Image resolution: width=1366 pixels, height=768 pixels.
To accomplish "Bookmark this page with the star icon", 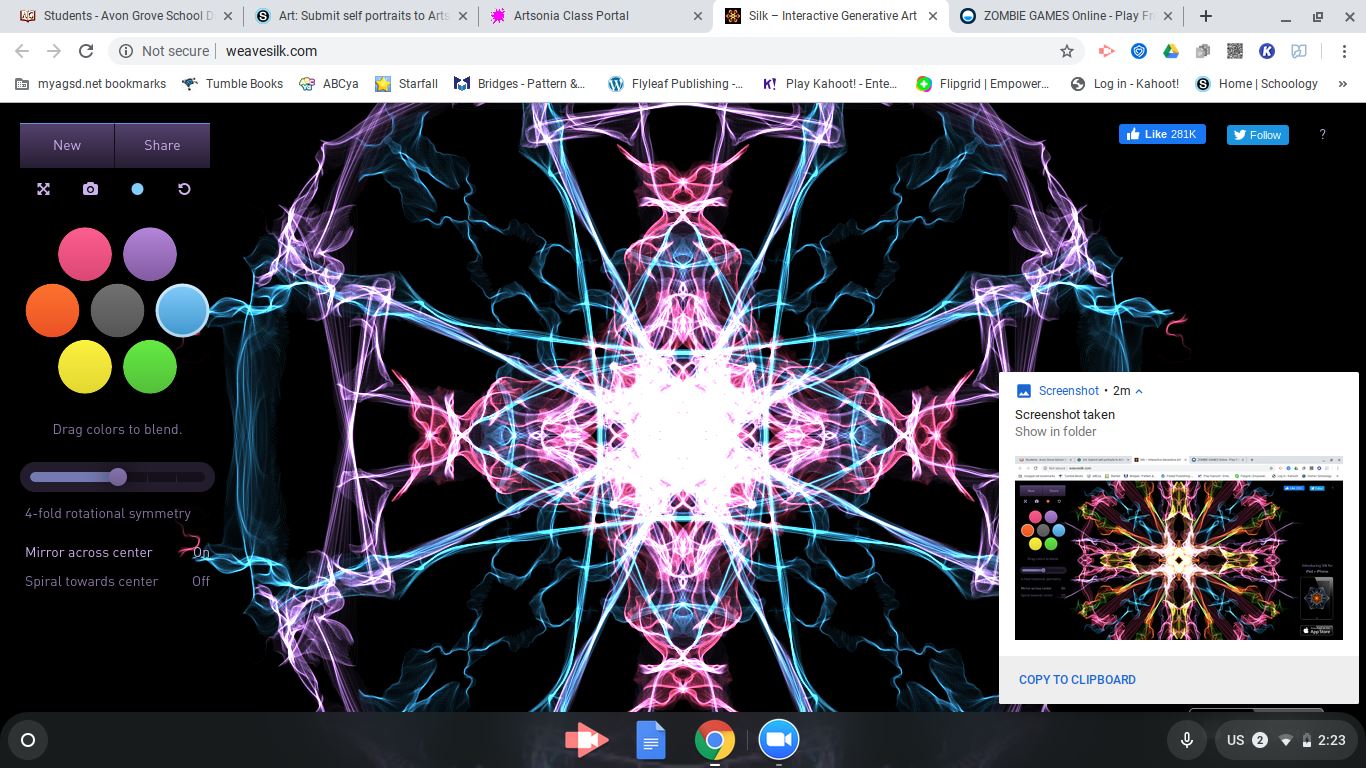I will click(1067, 51).
